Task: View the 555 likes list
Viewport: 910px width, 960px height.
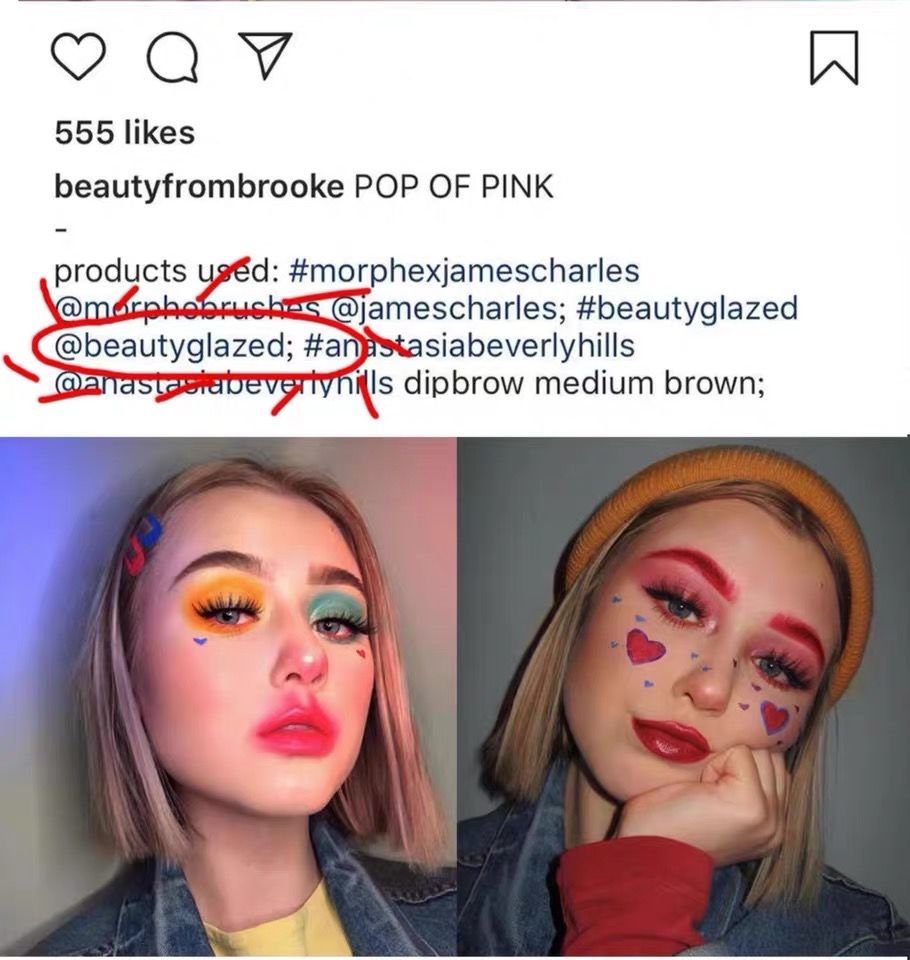Action: pos(125,132)
